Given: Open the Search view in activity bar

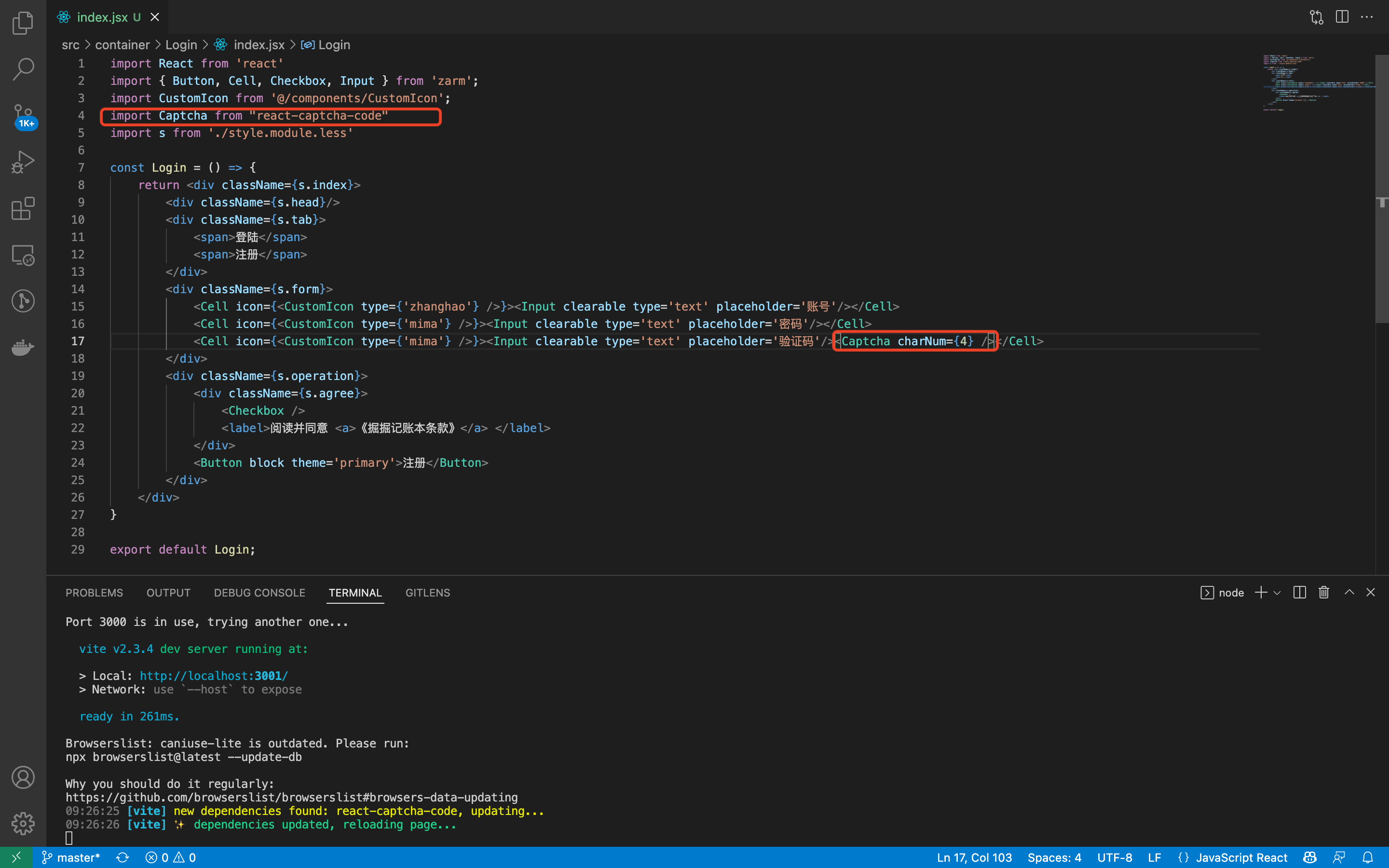Looking at the screenshot, I should 23,69.
